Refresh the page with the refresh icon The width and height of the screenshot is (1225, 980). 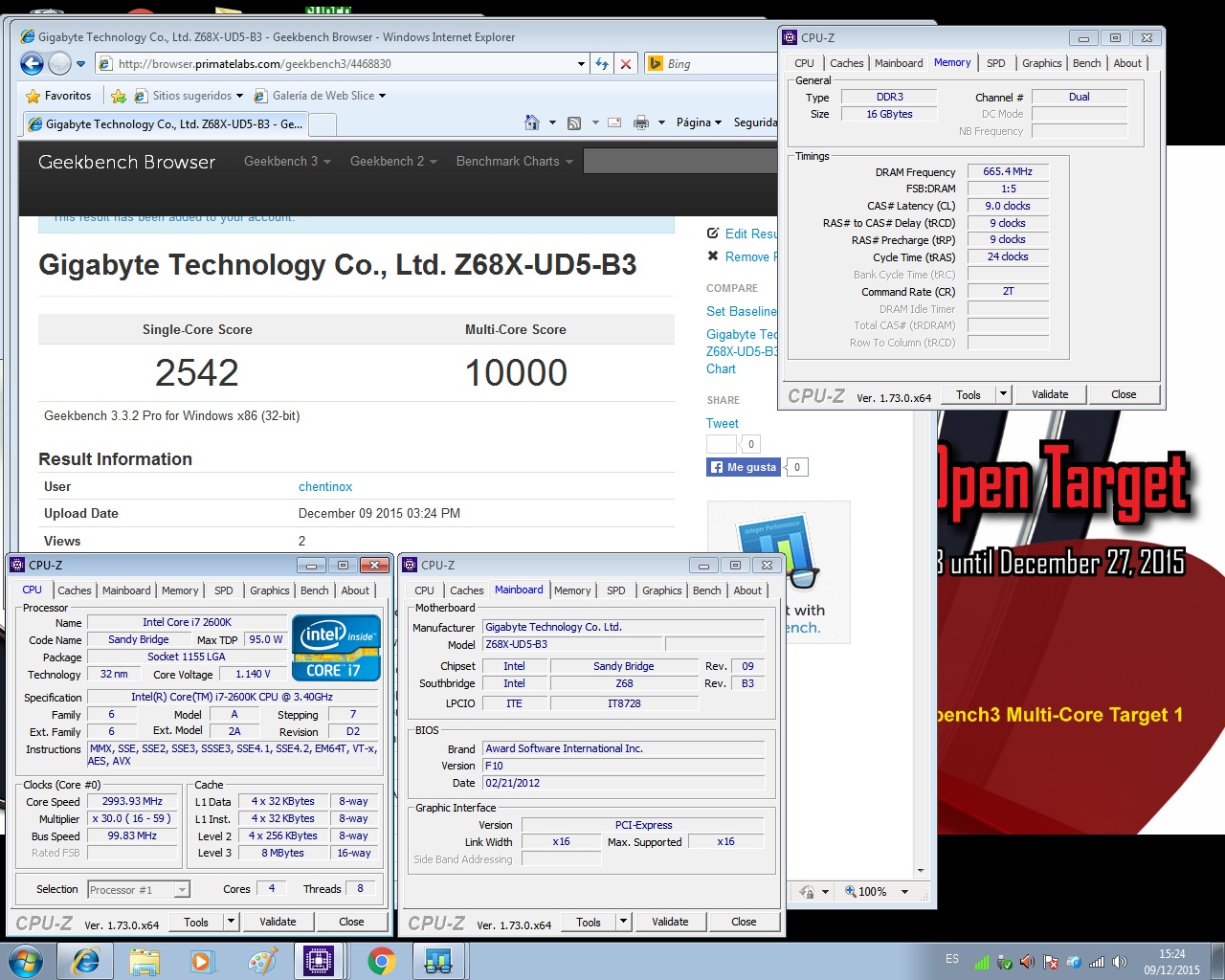pos(602,64)
